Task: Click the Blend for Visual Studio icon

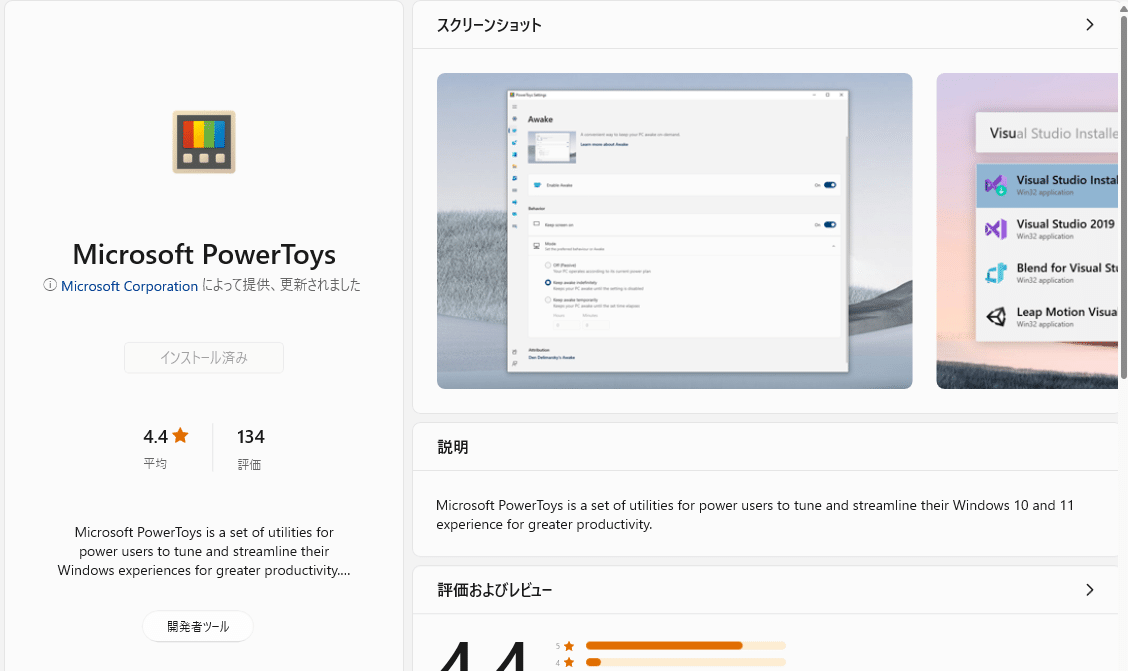Action: pos(995,273)
